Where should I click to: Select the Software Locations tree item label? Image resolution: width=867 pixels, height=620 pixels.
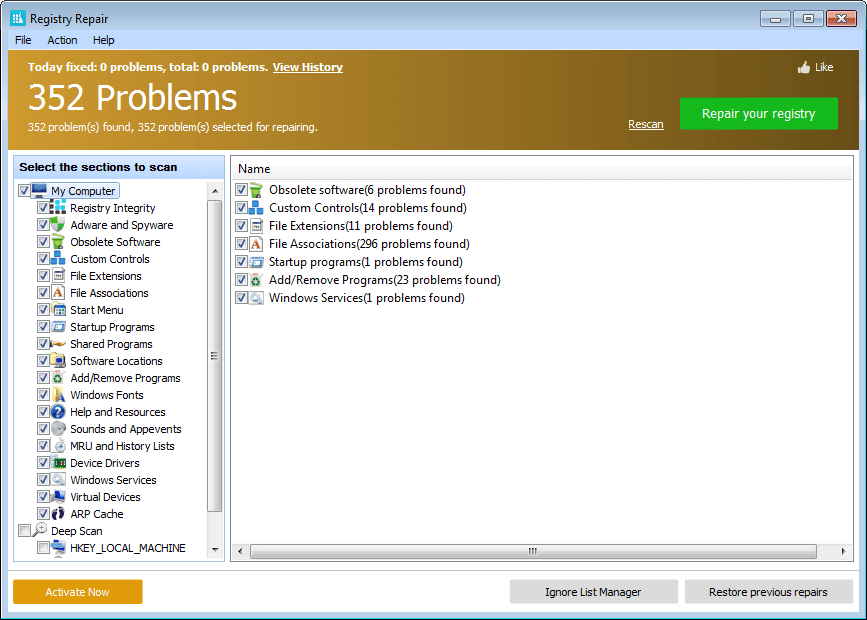click(116, 361)
